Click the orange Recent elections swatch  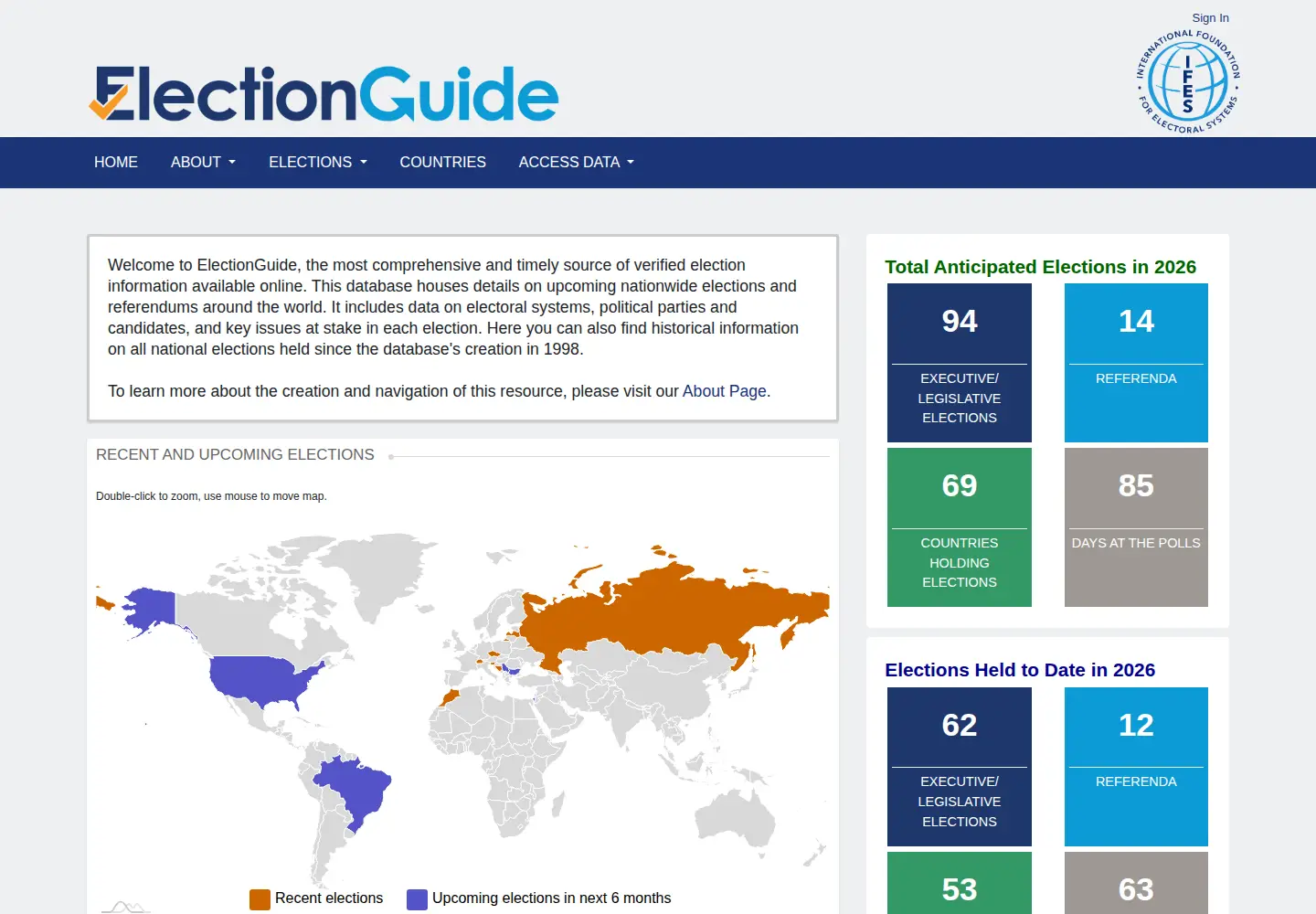260,899
